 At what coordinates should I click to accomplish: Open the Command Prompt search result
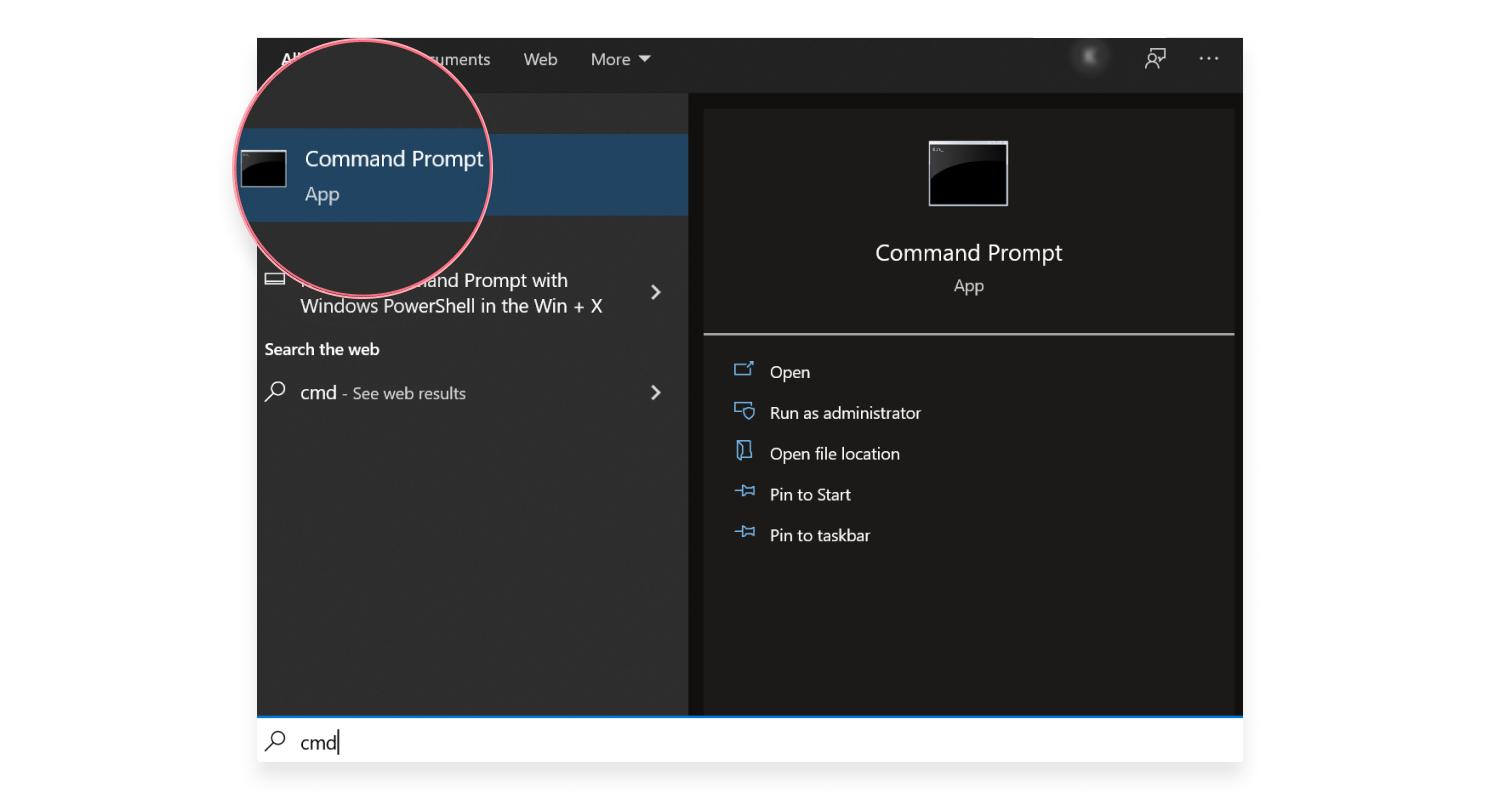click(472, 176)
